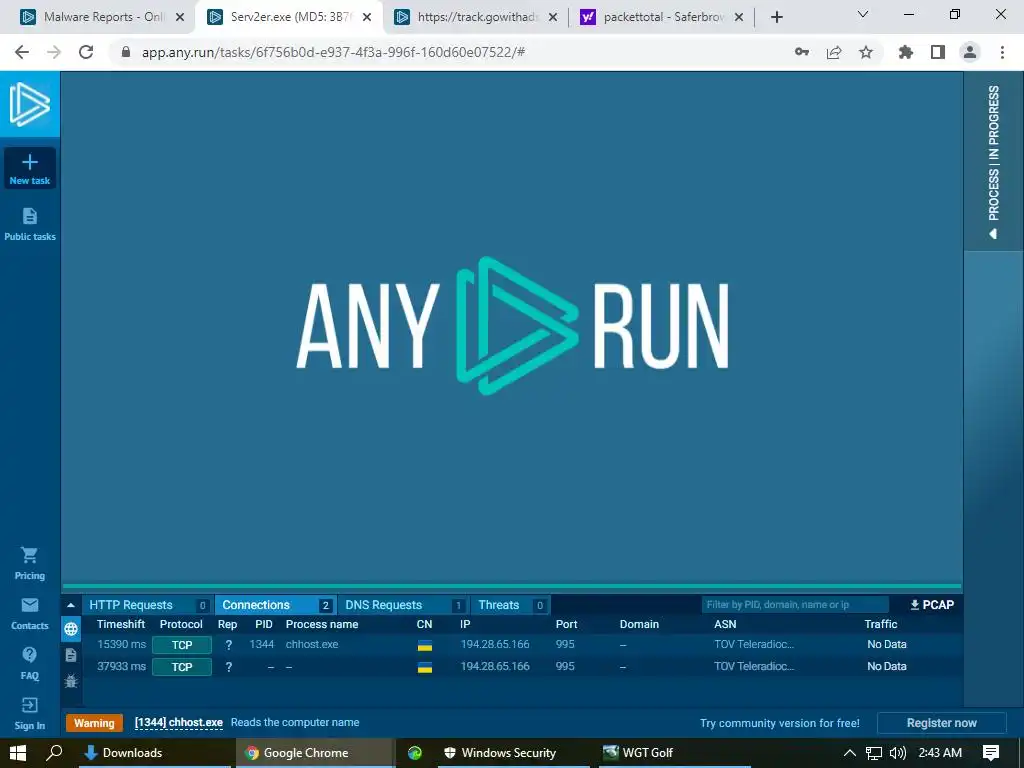Switch to Connections tab
The width and height of the screenshot is (1024, 768).
tap(276, 605)
